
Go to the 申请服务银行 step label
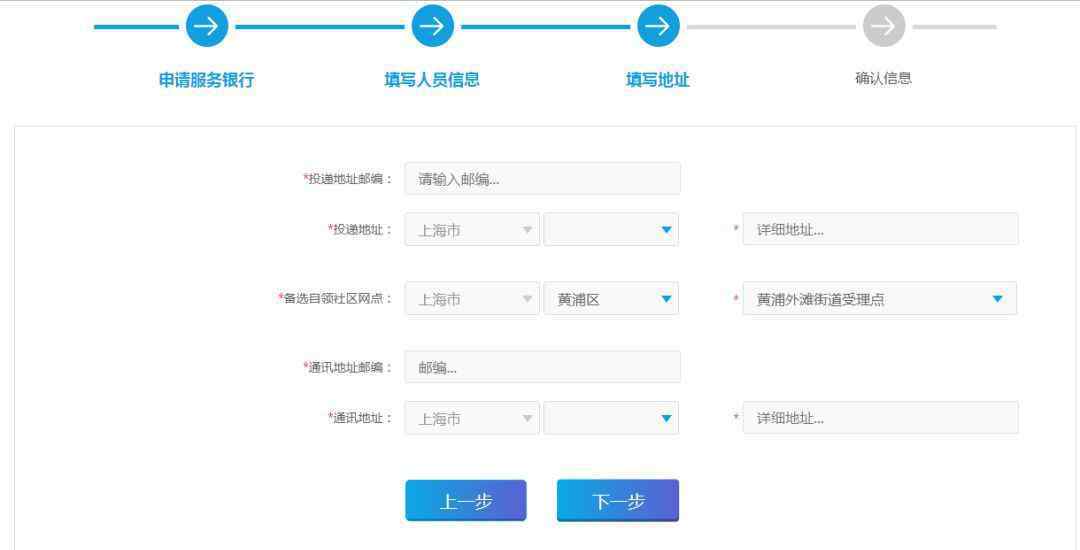point(207,80)
